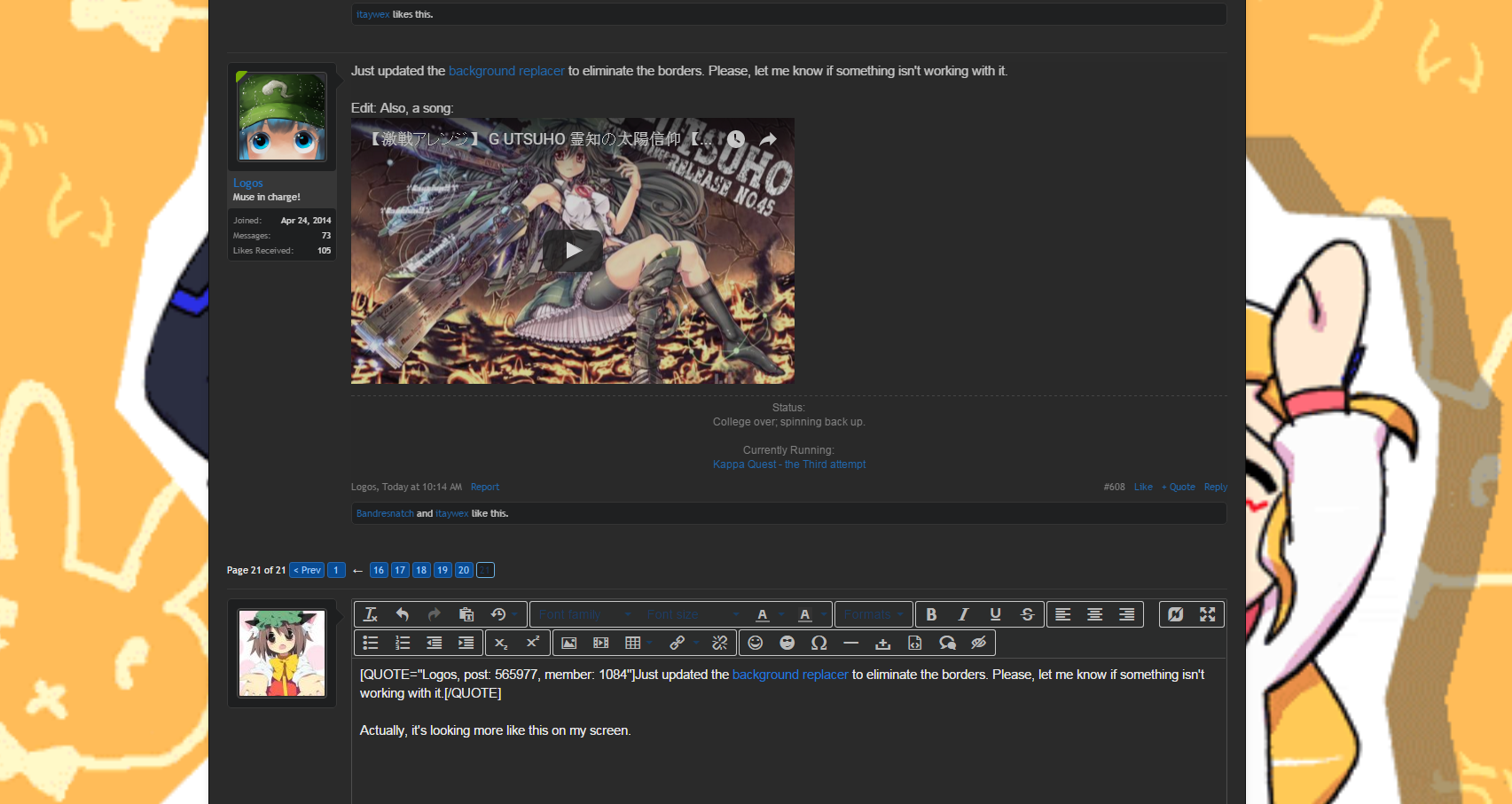Click the < Prev page button

coord(307,570)
